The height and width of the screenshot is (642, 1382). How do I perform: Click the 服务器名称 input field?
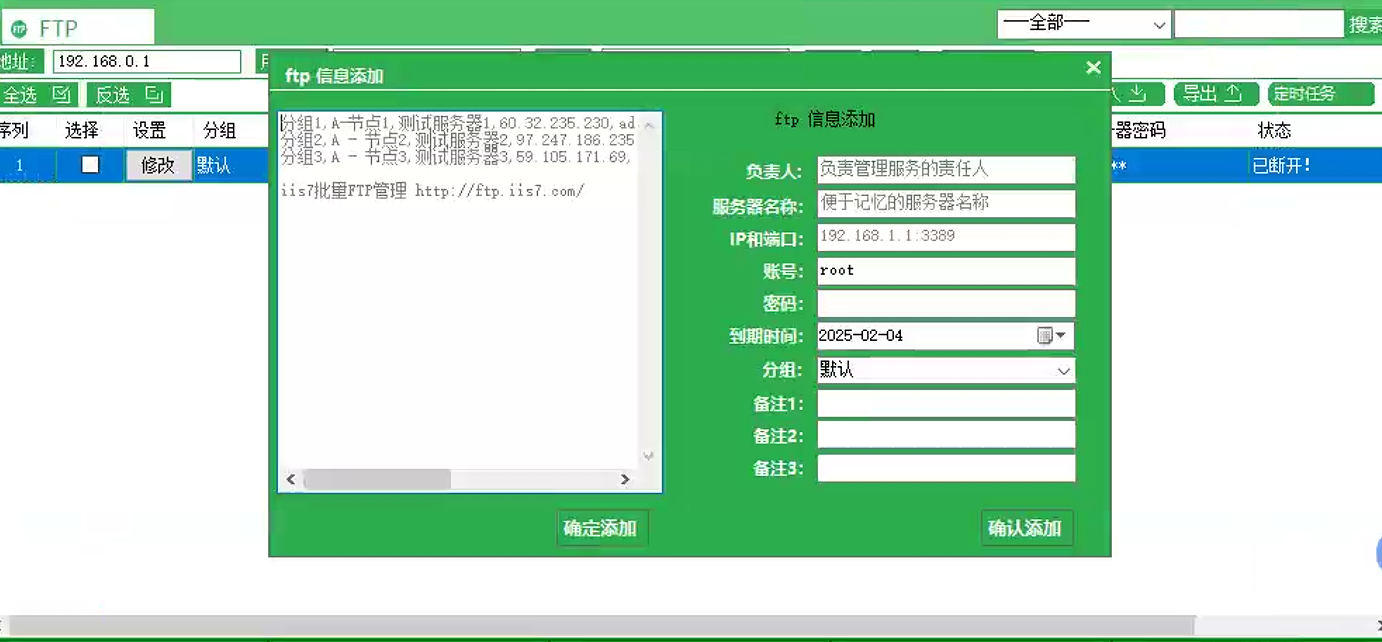click(946, 203)
